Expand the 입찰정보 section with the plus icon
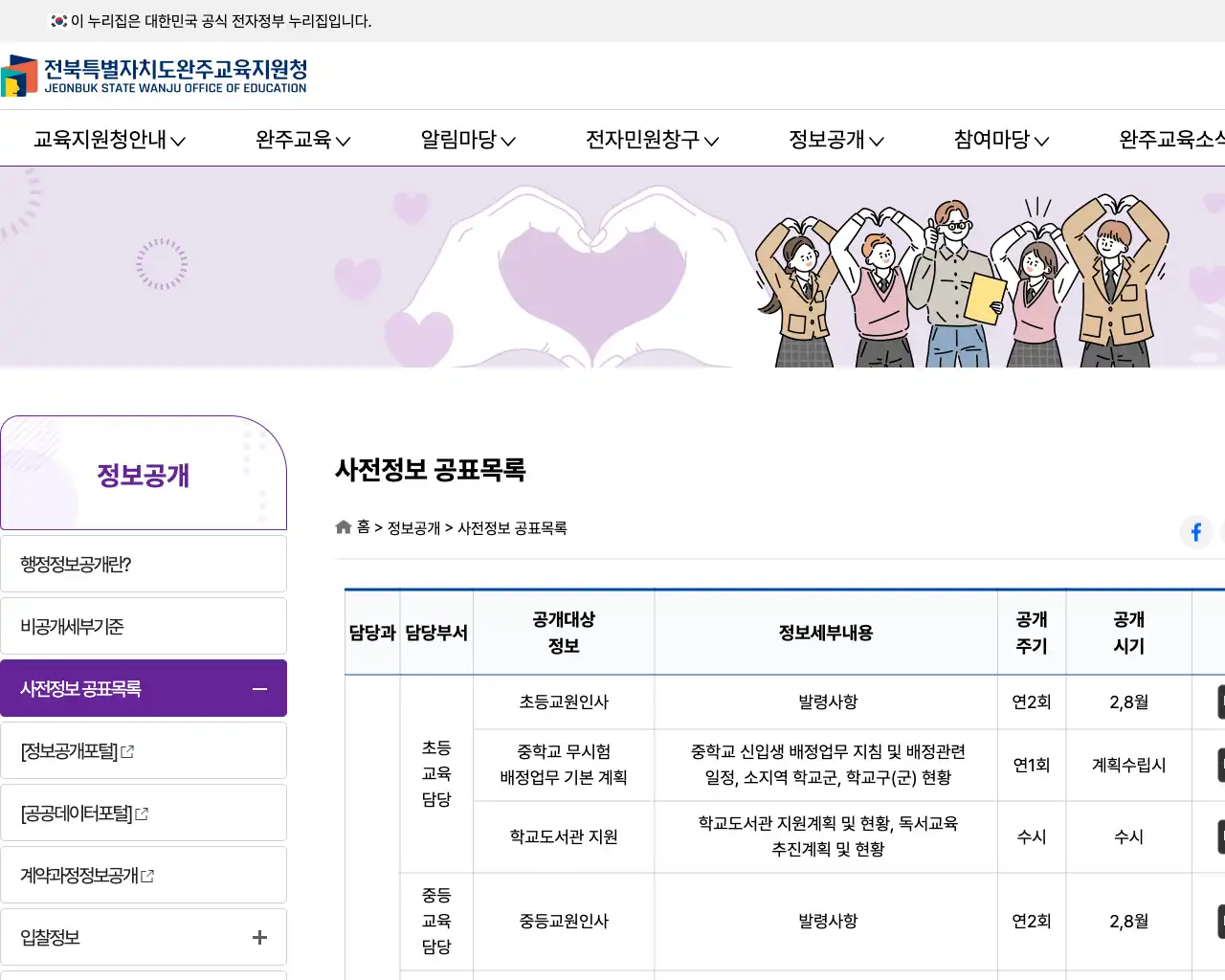1225x980 pixels. point(258,937)
